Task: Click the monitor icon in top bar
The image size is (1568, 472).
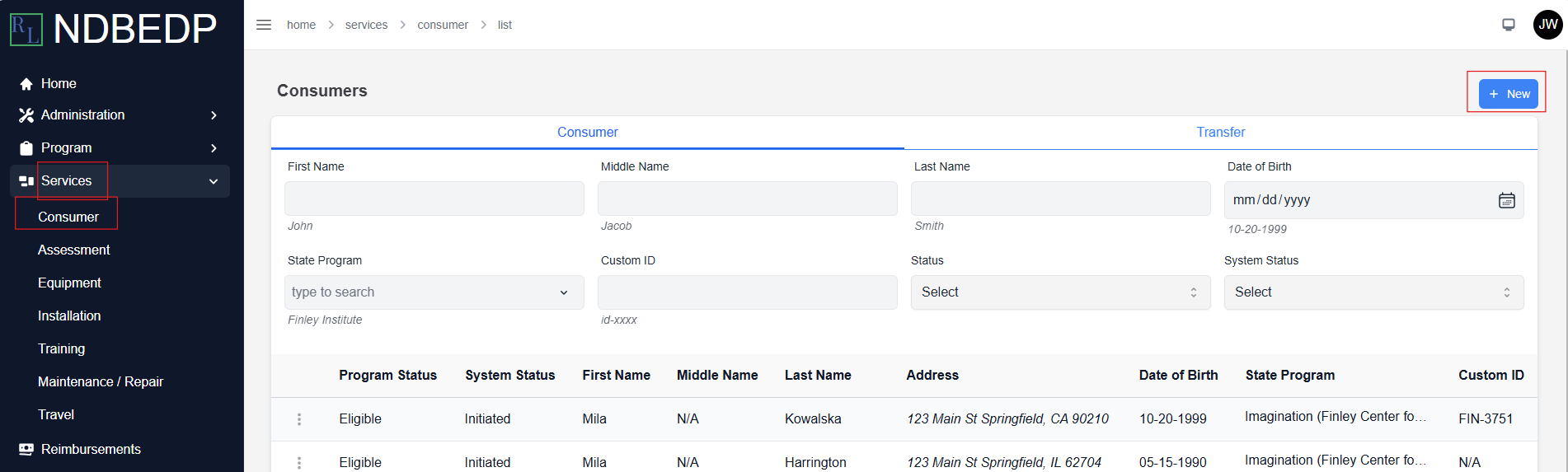Action: 1509,25
